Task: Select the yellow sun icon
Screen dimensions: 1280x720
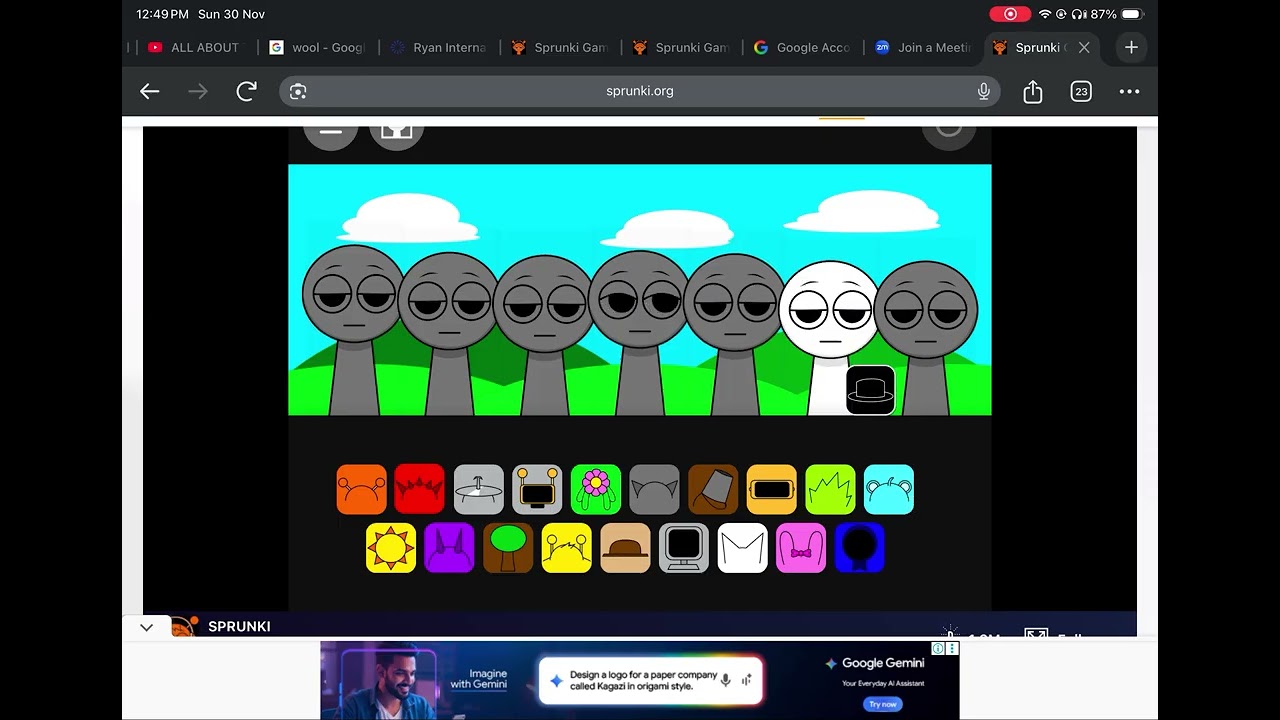Action: point(391,548)
